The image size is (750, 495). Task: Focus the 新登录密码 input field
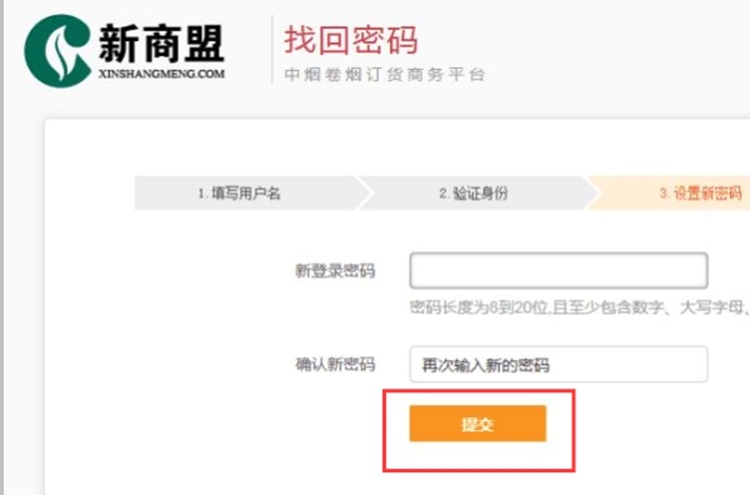559,271
